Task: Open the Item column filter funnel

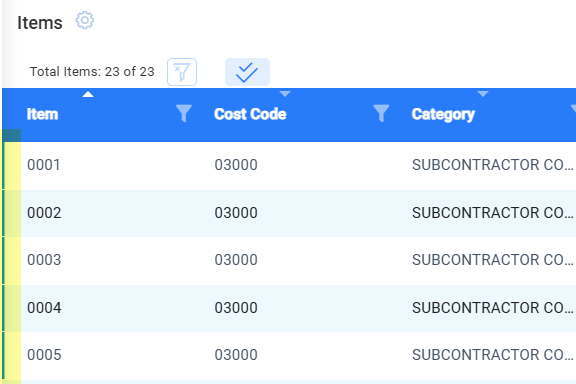Action: point(184,113)
